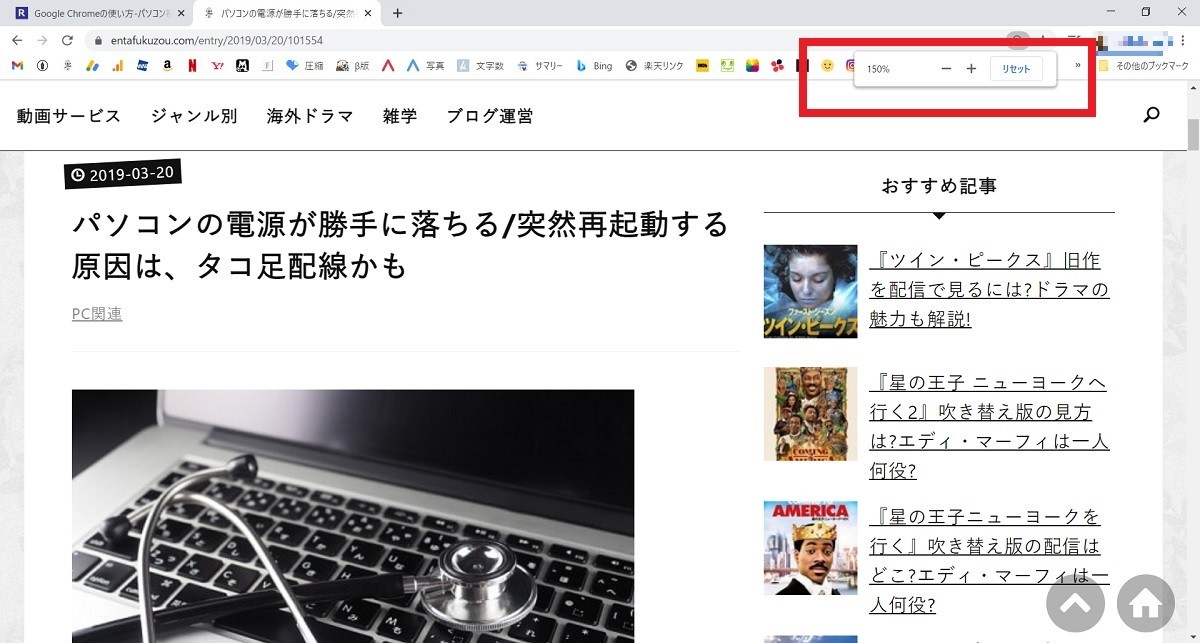Click the PC関連 category link
This screenshot has width=1200, height=643.
click(97, 314)
